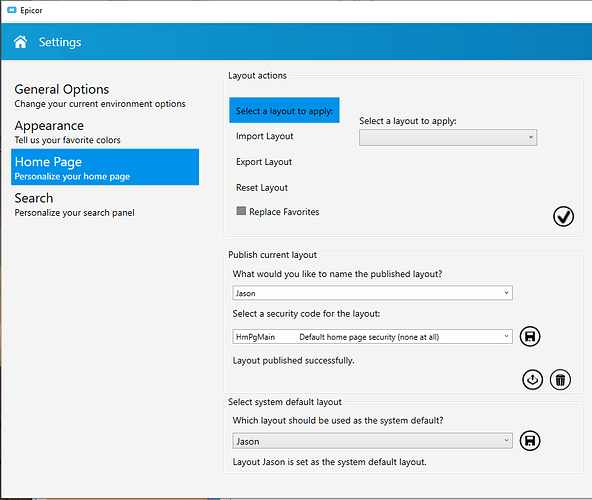Delete the published layout with the trash icon
Screen dimensions: 592x500
pyautogui.click(x=560, y=380)
